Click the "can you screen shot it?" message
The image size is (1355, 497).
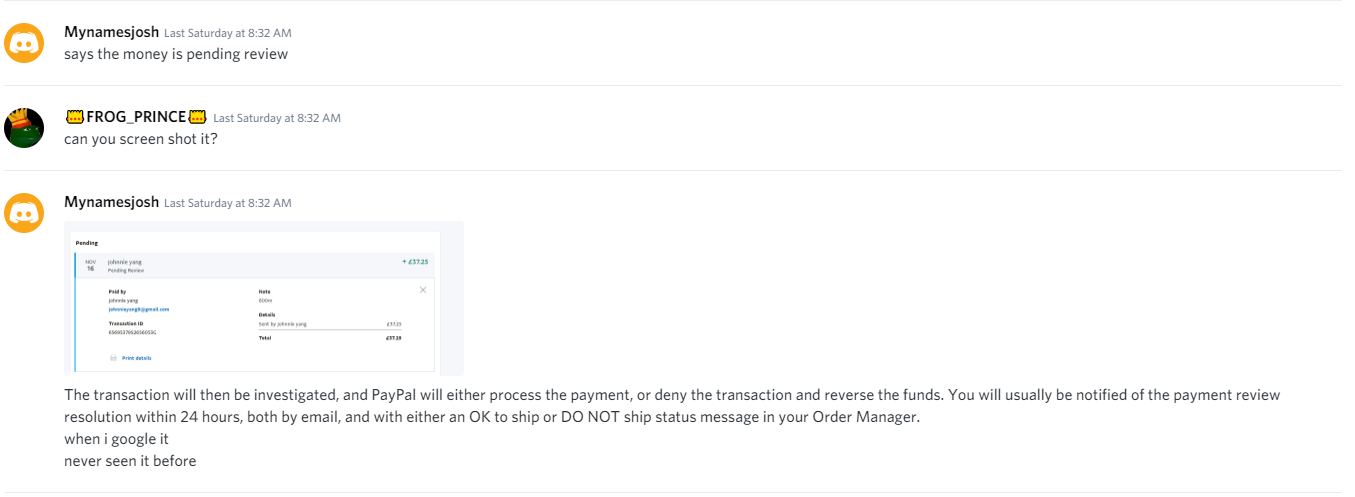tap(141, 139)
